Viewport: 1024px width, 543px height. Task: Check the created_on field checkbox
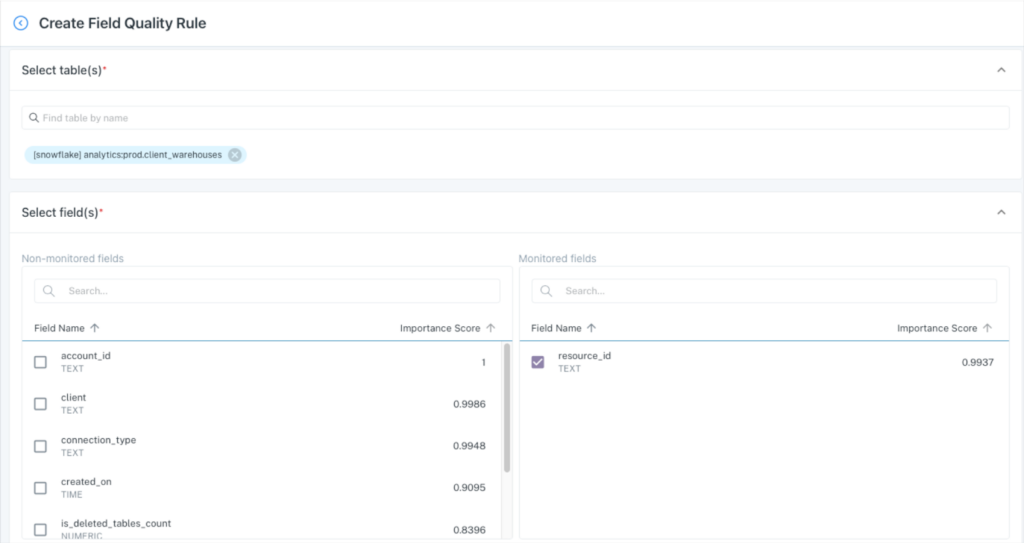click(40, 488)
